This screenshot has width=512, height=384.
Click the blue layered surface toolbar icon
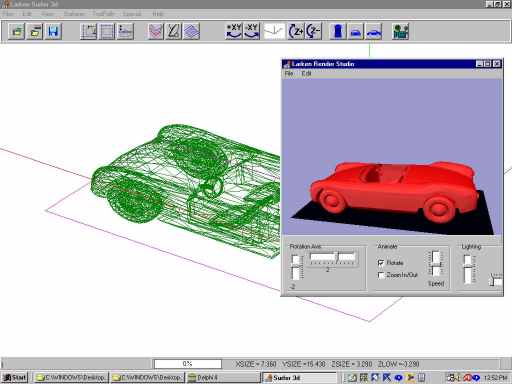192,32
